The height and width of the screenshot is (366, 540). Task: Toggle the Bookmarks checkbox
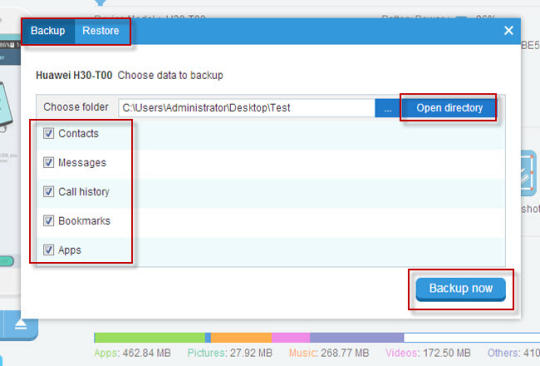[x=48, y=221]
